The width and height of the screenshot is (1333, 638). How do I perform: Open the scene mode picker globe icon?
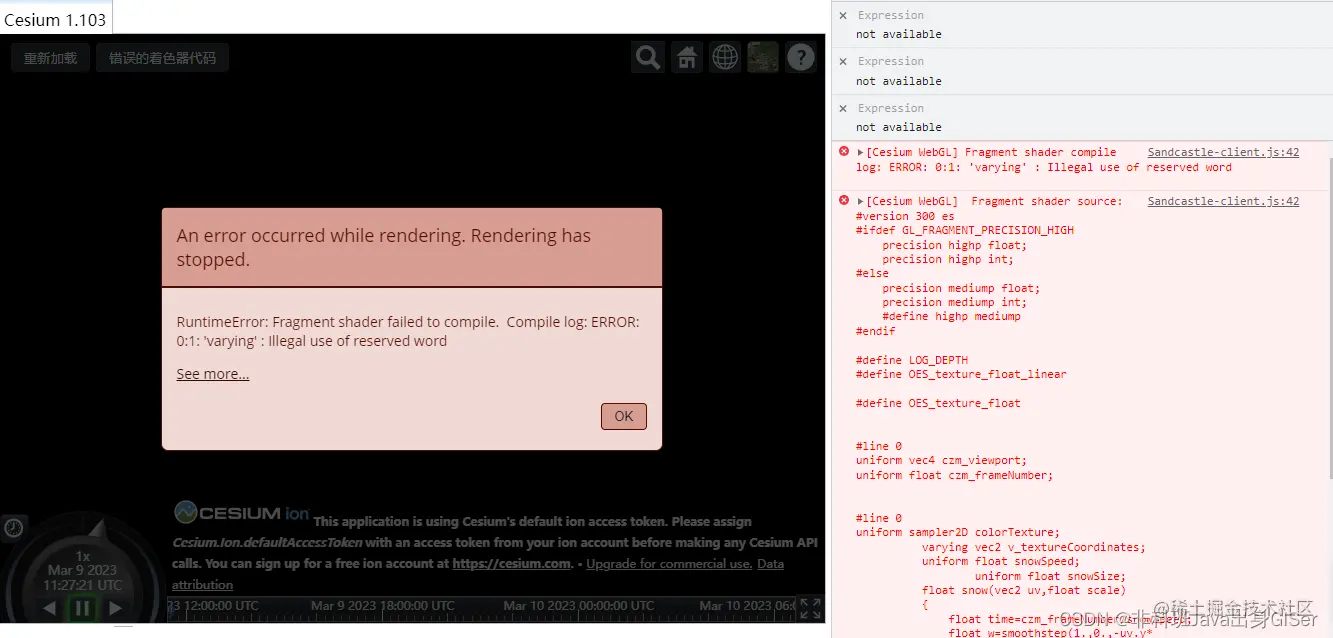(x=724, y=57)
